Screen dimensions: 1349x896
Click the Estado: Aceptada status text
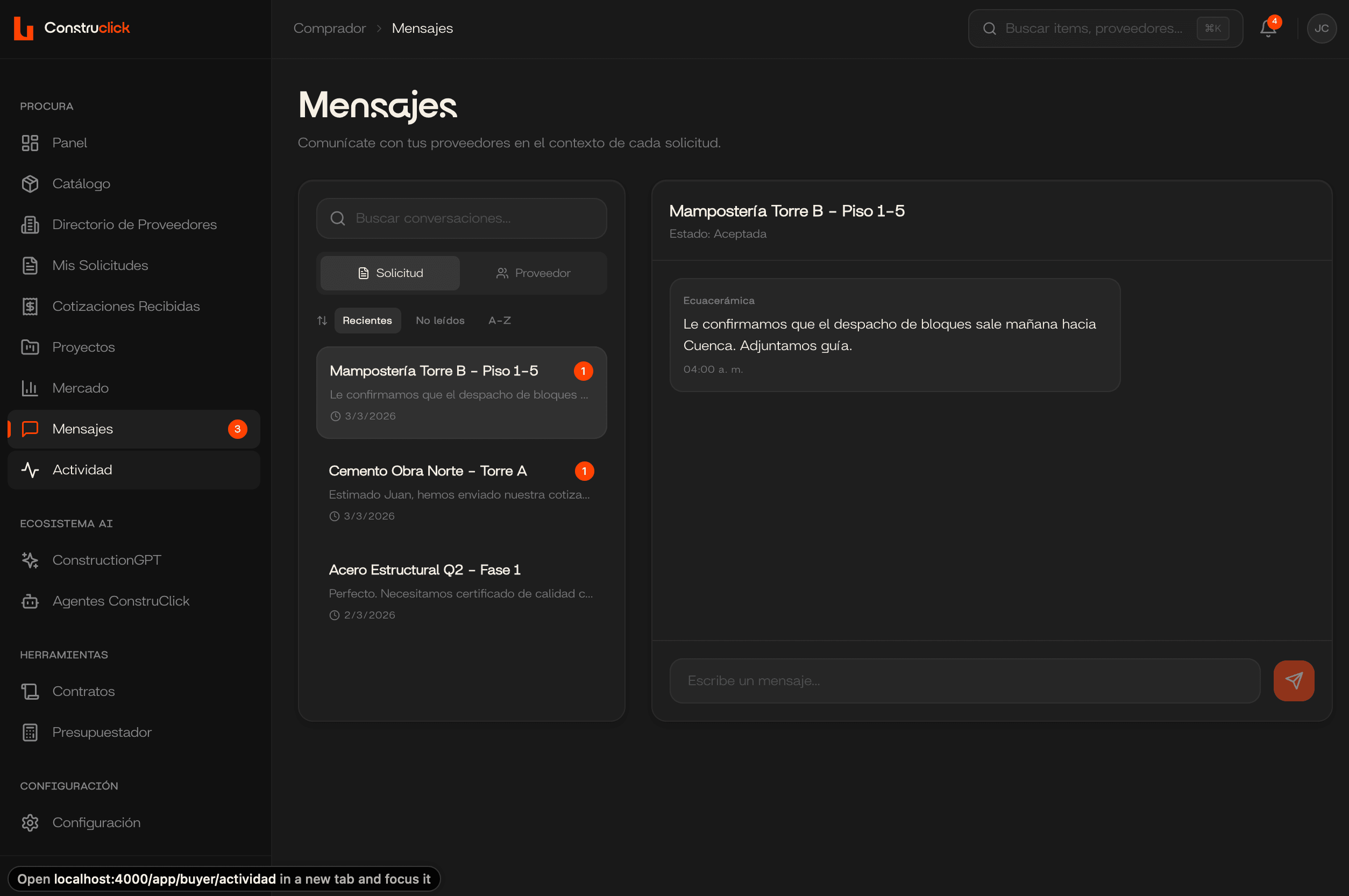coord(718,234)
